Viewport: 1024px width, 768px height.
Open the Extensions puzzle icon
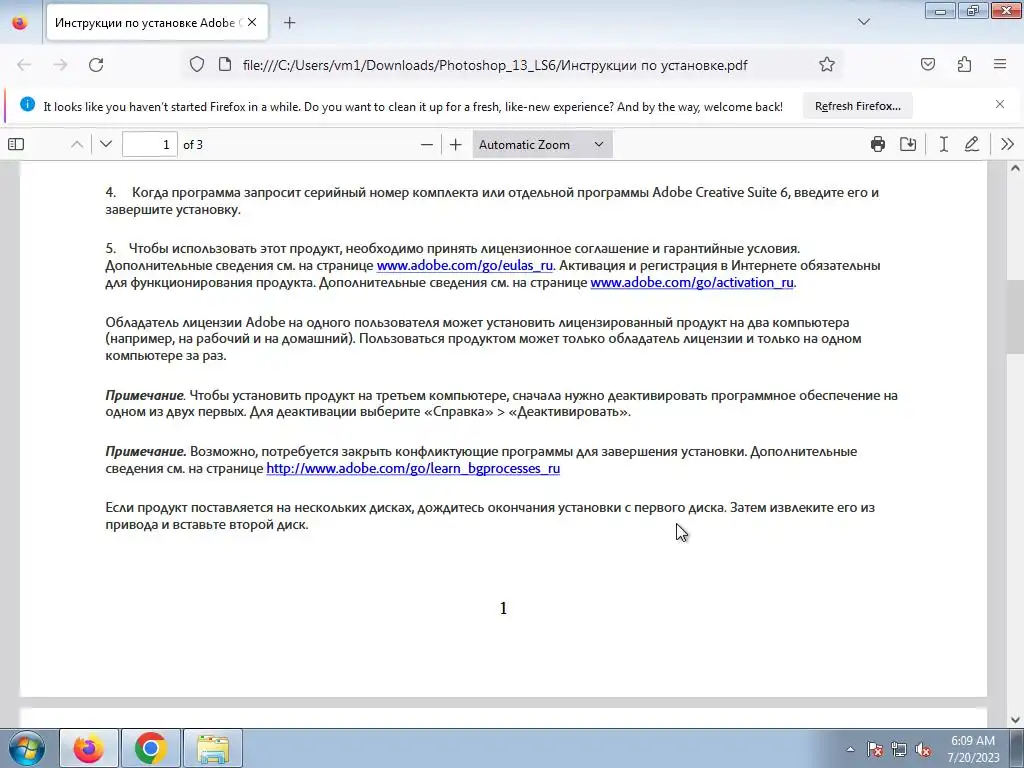pyautogui.click(x=964, y=65)
